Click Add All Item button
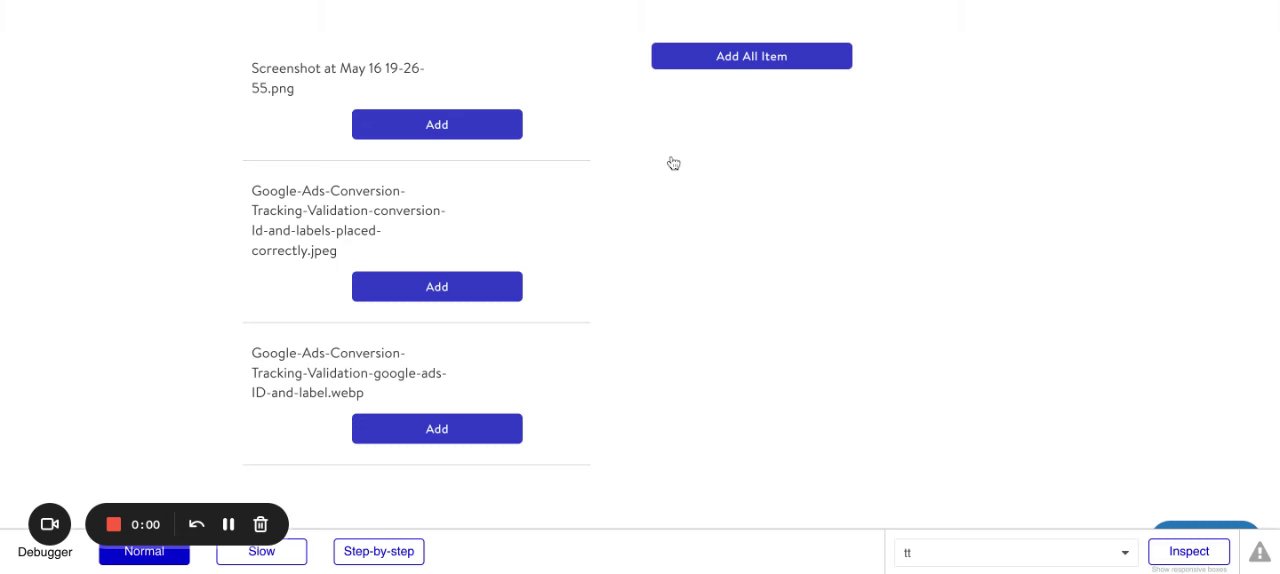 tap(751, 56)
